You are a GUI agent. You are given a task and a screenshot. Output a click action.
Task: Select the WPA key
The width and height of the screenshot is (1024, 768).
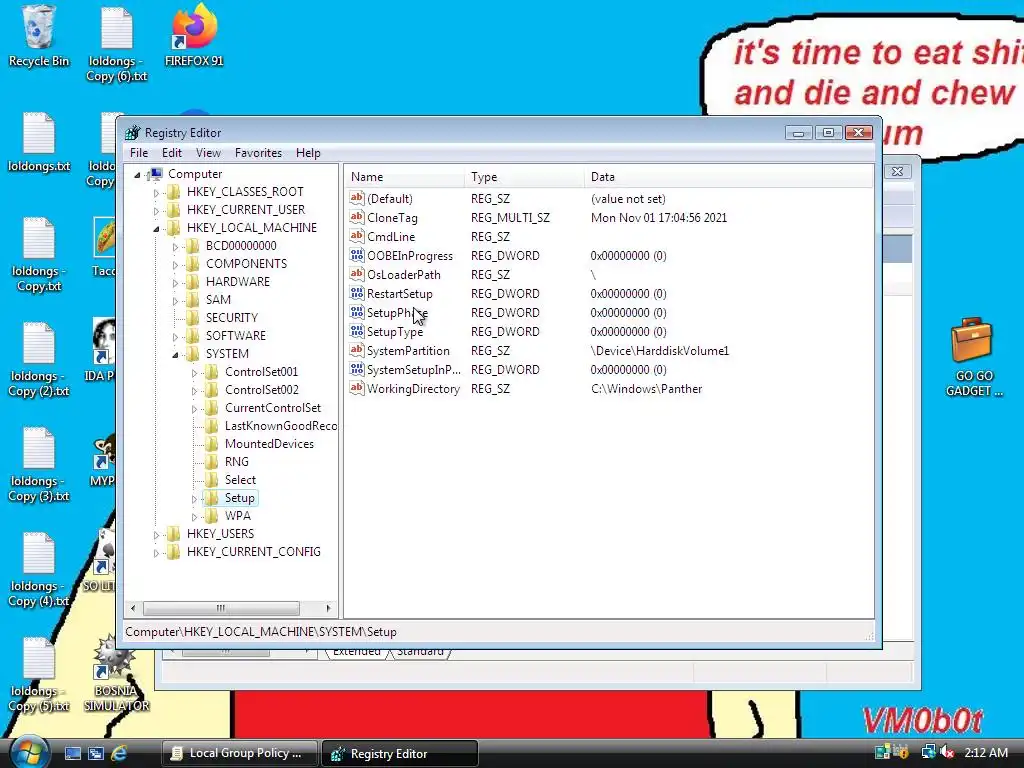point(238,515)
